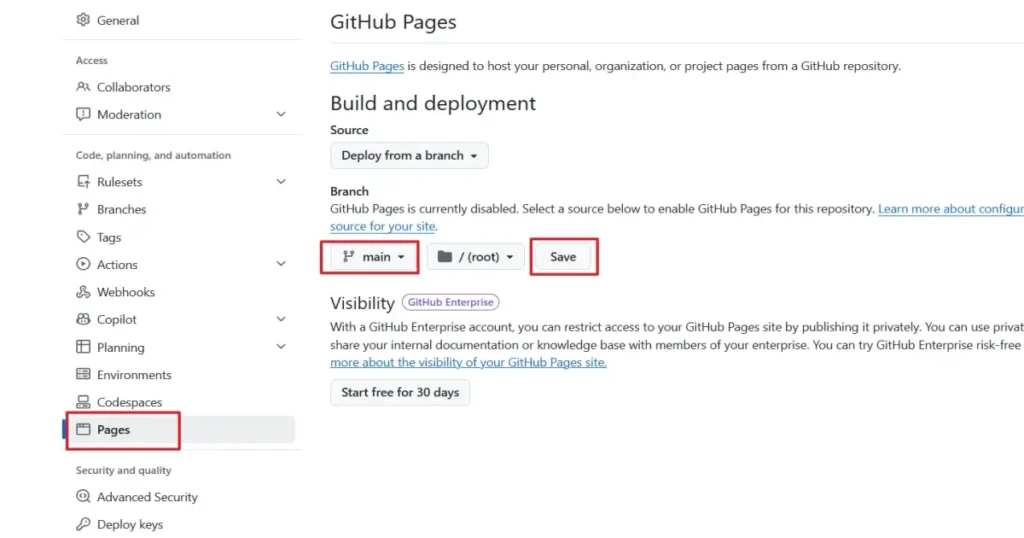Click the Copilot icon in sidebar
1024x538 pixels.
pyautogui.click(x=83, y=319)
